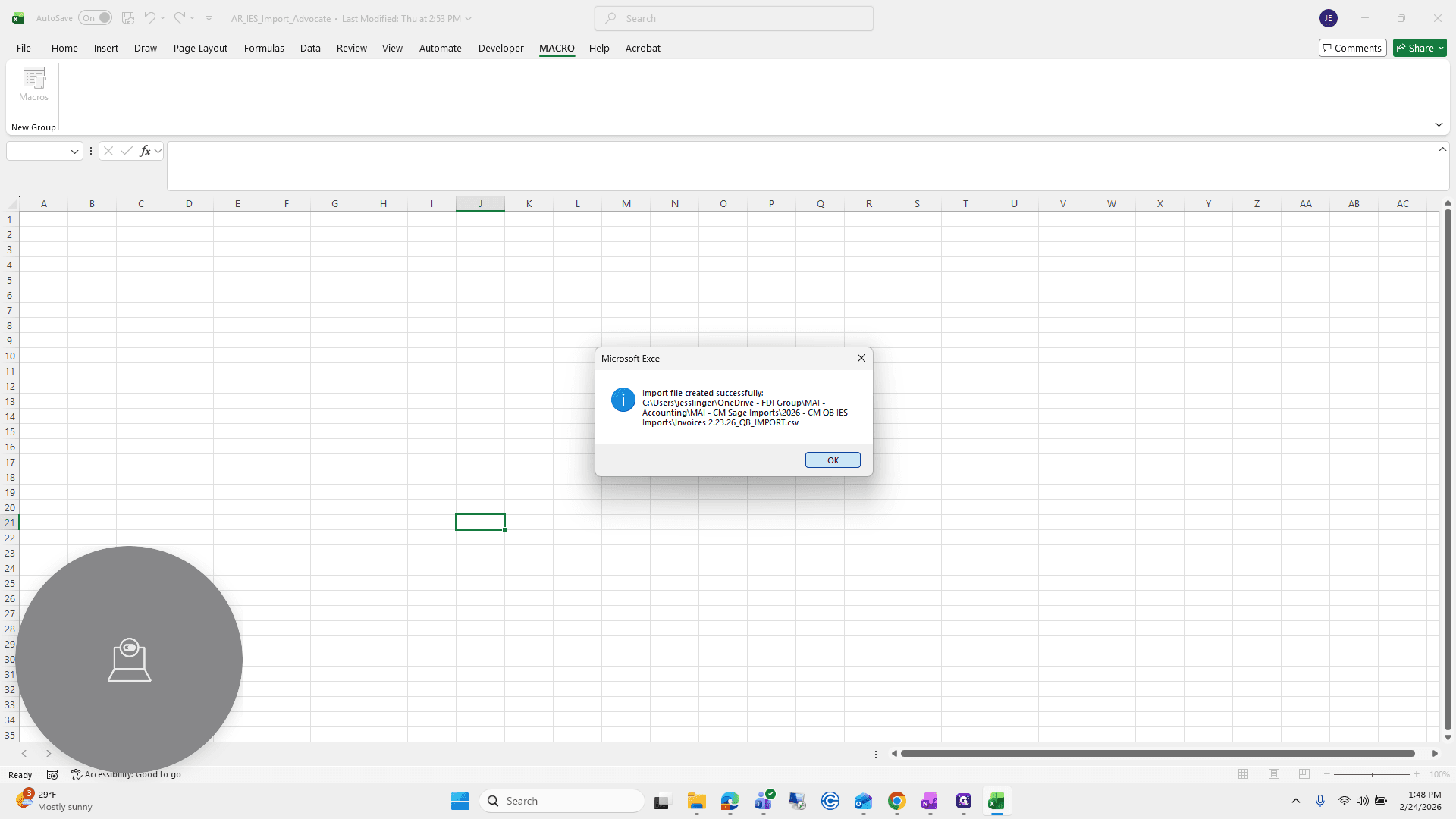Image resolution: width=1456 pixels, height=819 pixels.
Task: Click the Insert Function fx icon
Action: [x=145, y=151]
